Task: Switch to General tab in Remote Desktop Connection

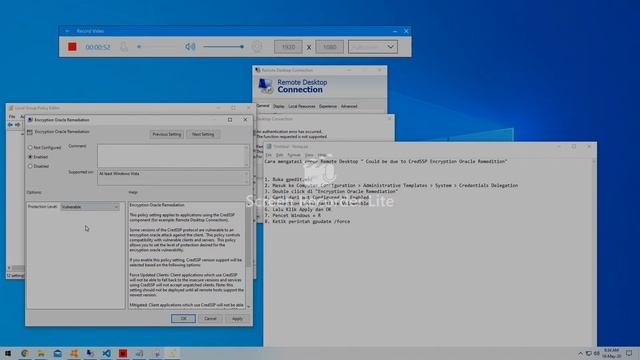Action: click(x=263, y=106)
